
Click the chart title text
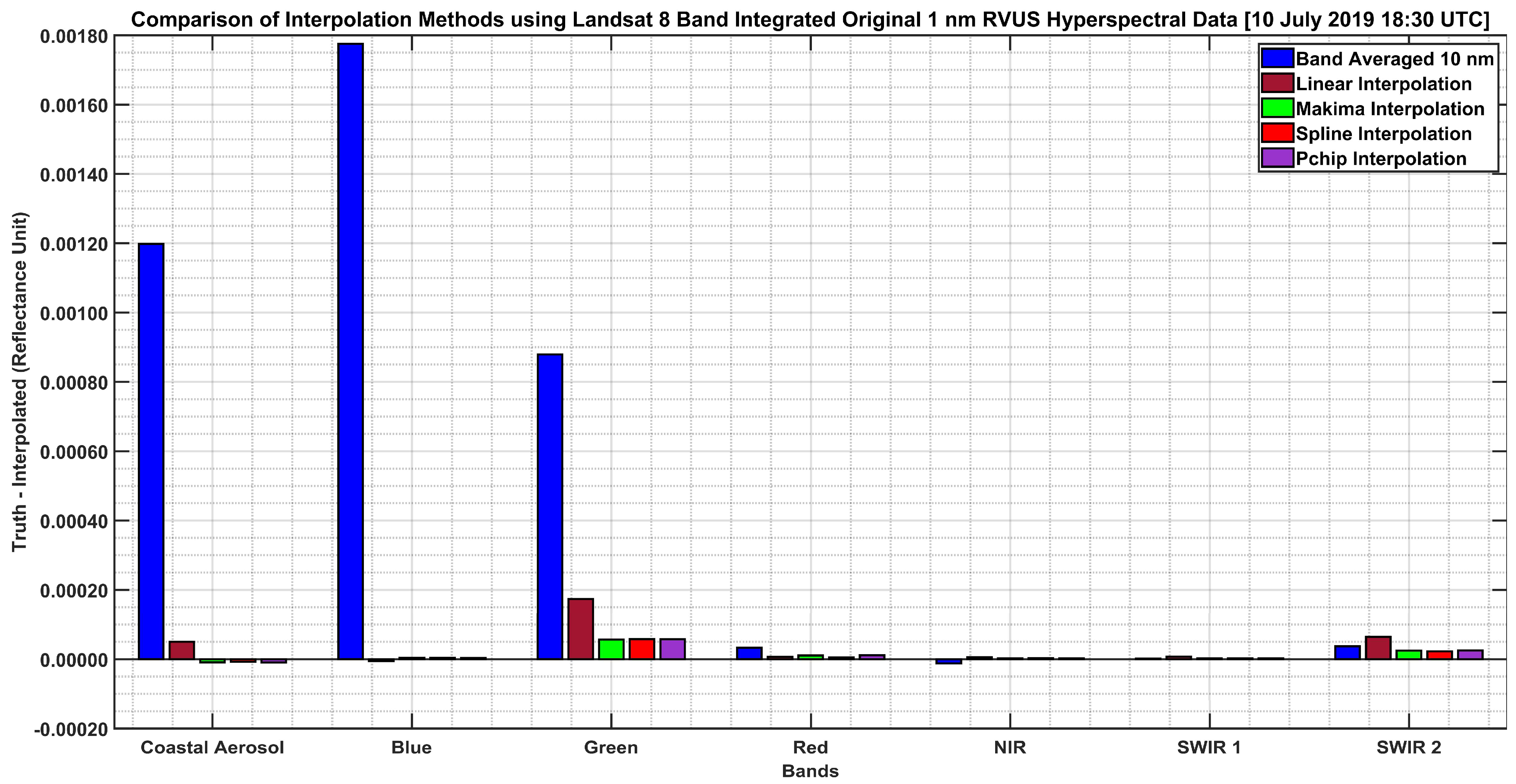pyautogui.click(x=810, y=20)
